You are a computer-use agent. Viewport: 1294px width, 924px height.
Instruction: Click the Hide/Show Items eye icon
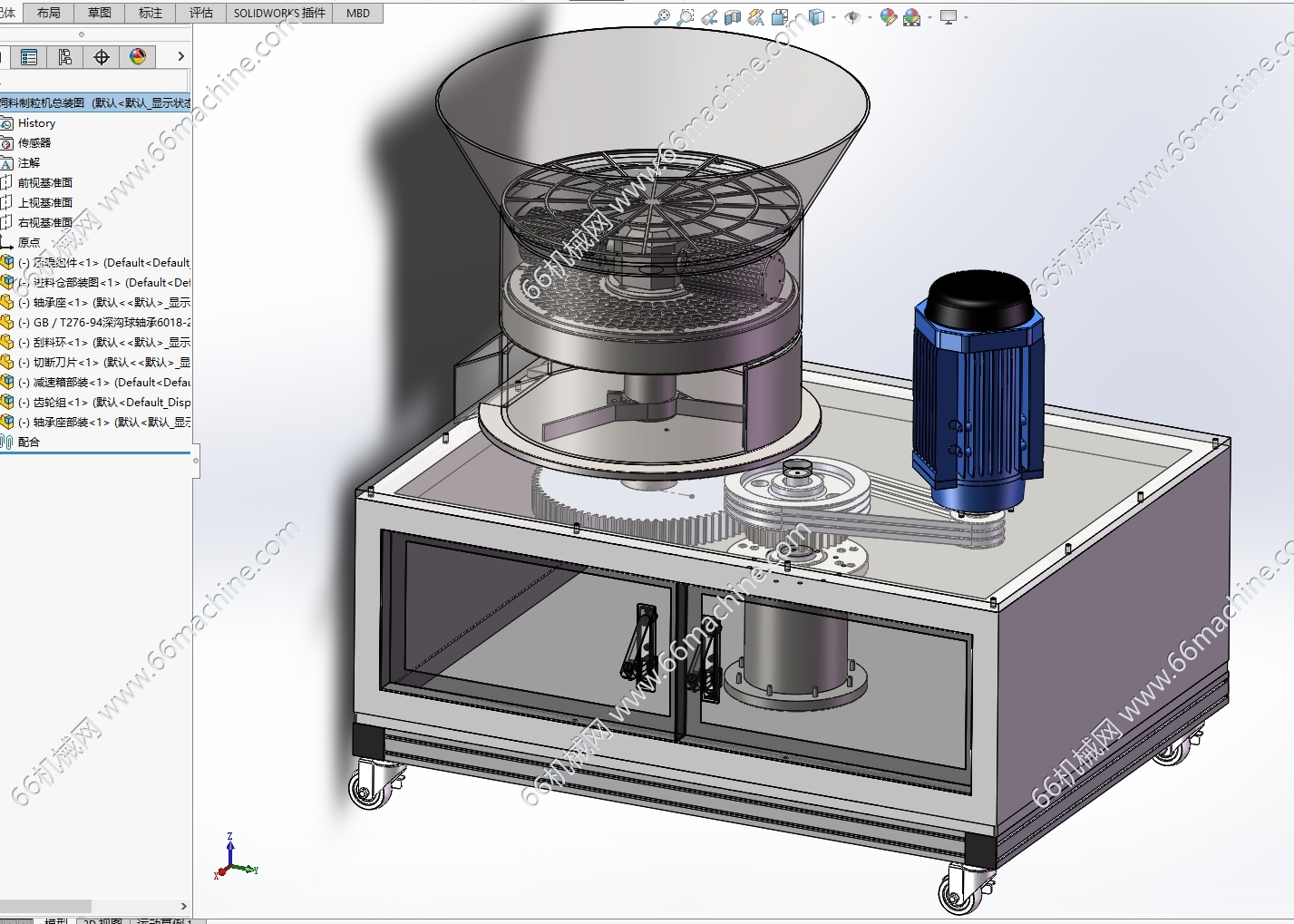tap(852, 16)
